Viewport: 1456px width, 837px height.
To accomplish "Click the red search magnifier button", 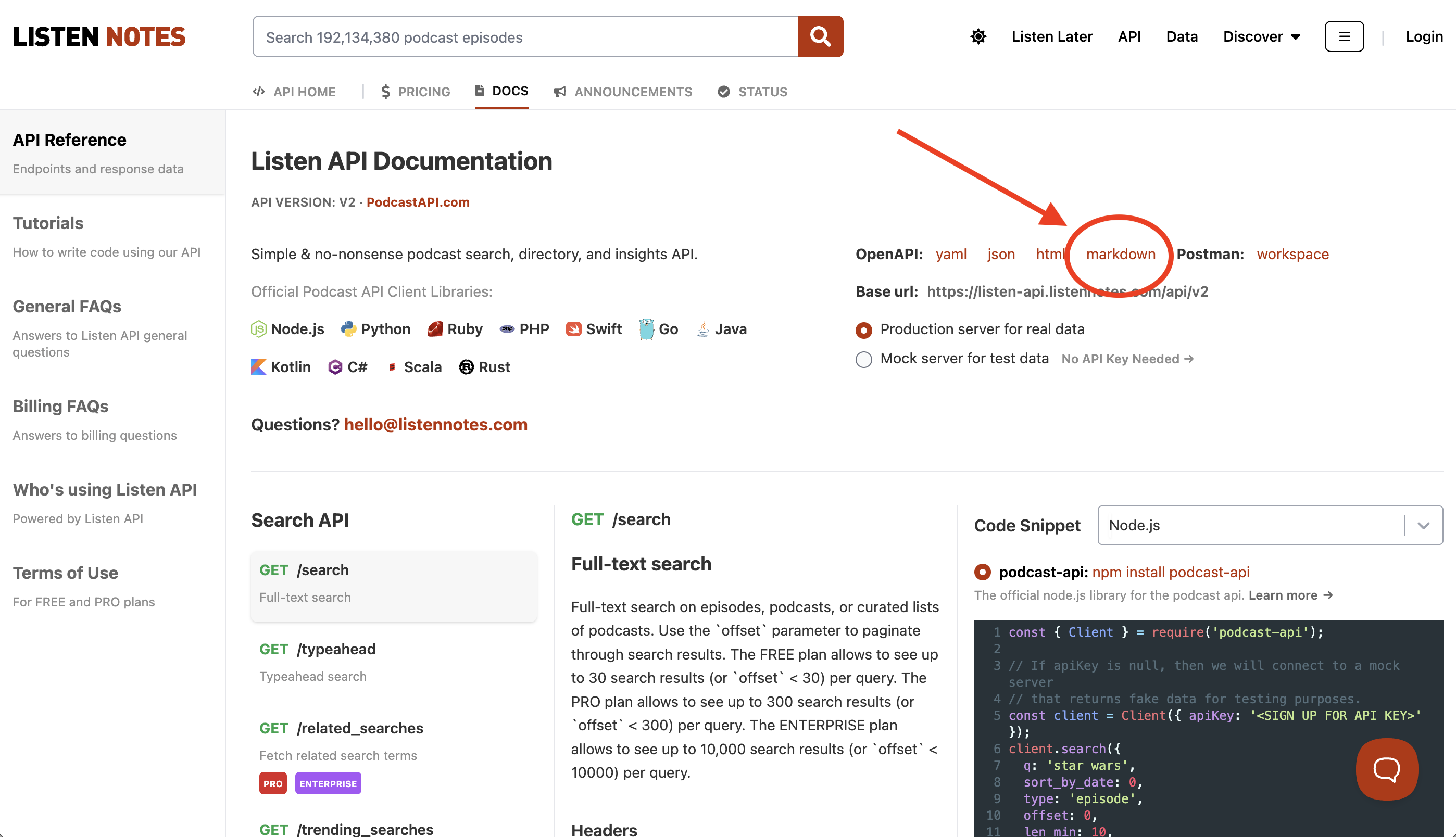I will point(820,37).
